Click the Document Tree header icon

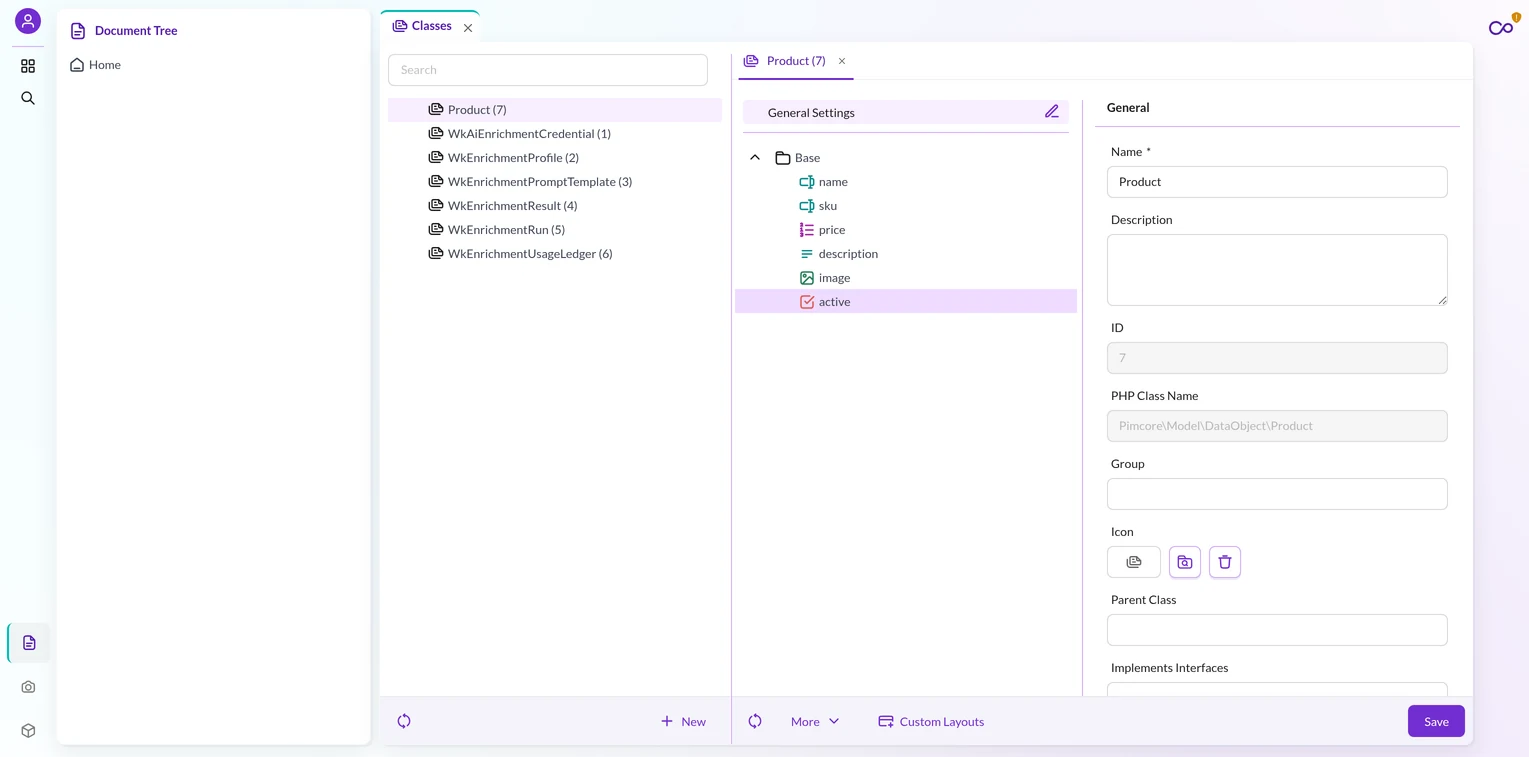[x=78, y=31]
